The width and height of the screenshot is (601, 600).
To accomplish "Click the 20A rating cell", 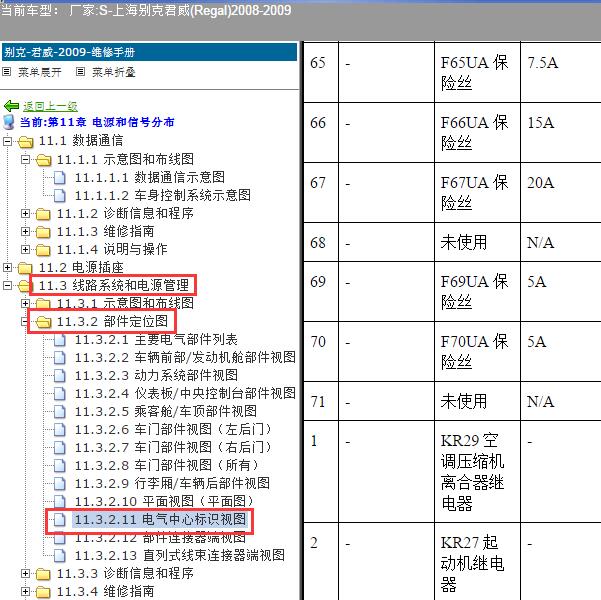I will coord(560,192).
